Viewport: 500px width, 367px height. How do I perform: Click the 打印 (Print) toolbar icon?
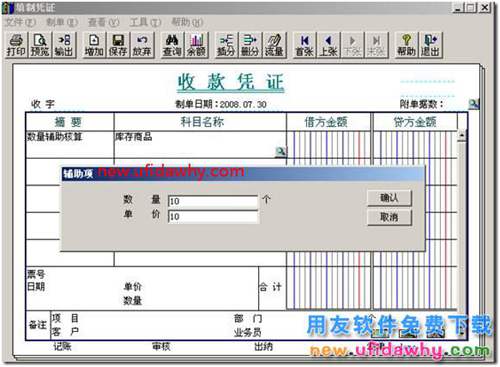coord(16,45)
